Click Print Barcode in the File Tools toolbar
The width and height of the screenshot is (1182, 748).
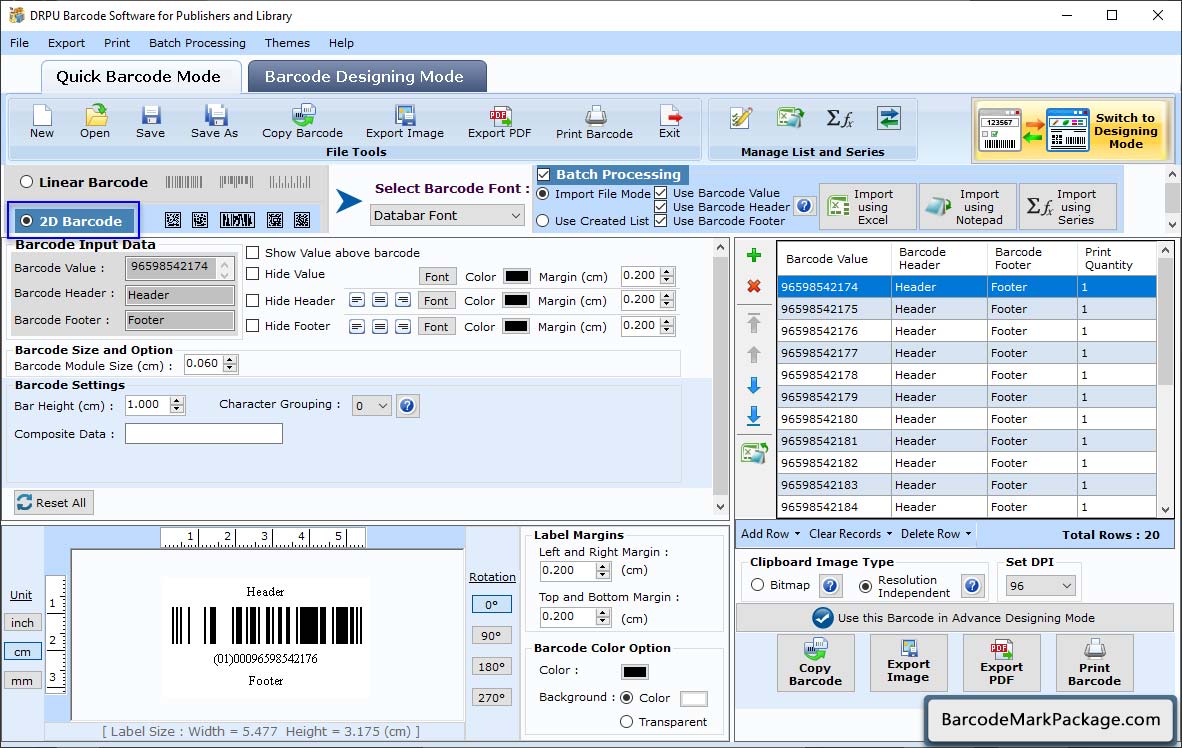pos(594,122)
